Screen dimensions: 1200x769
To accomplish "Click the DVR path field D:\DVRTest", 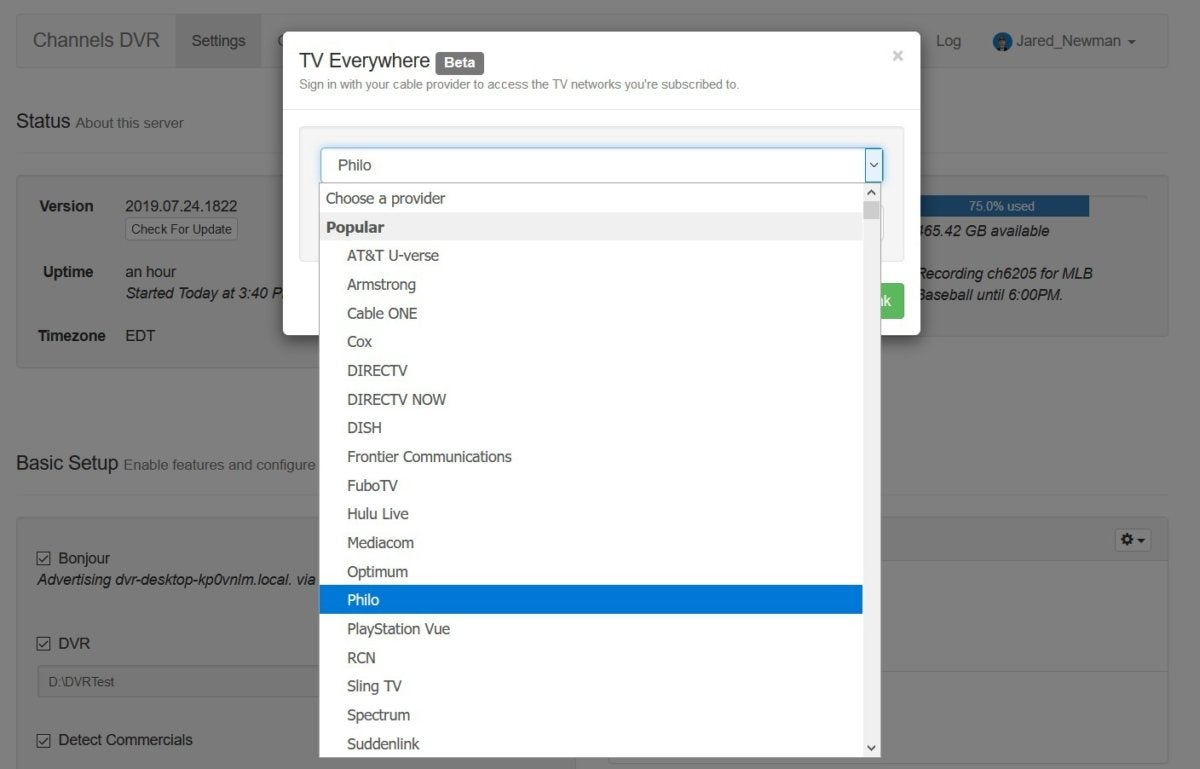I will 180,682.
